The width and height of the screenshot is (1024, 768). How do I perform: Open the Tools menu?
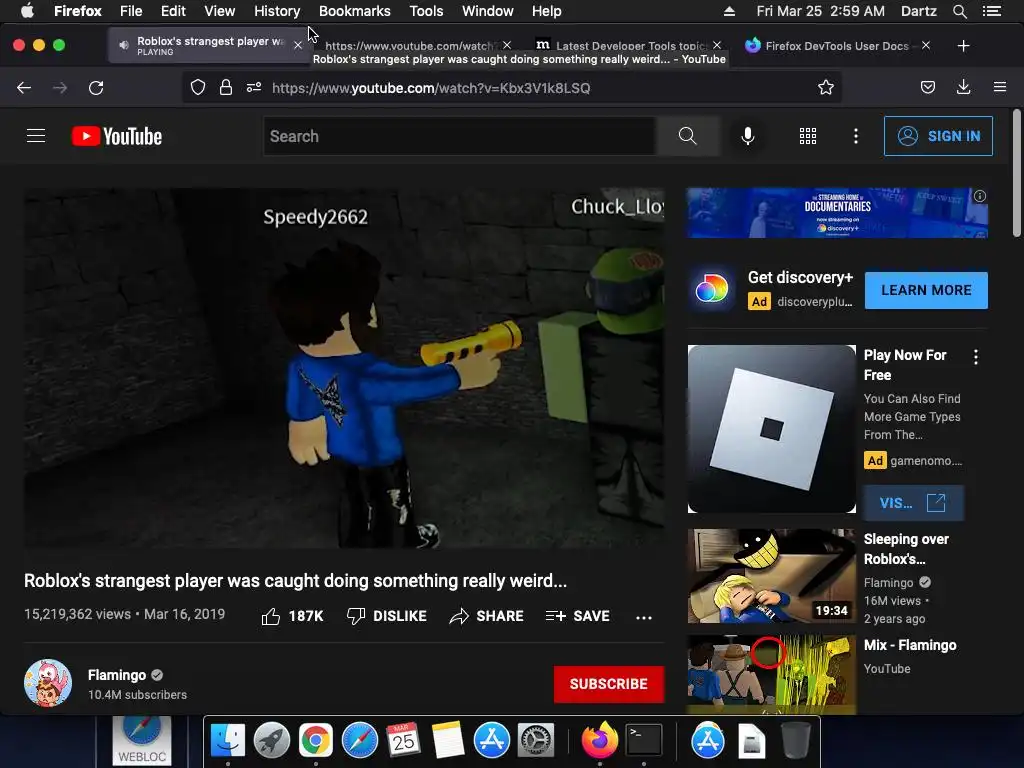point(426,11)
